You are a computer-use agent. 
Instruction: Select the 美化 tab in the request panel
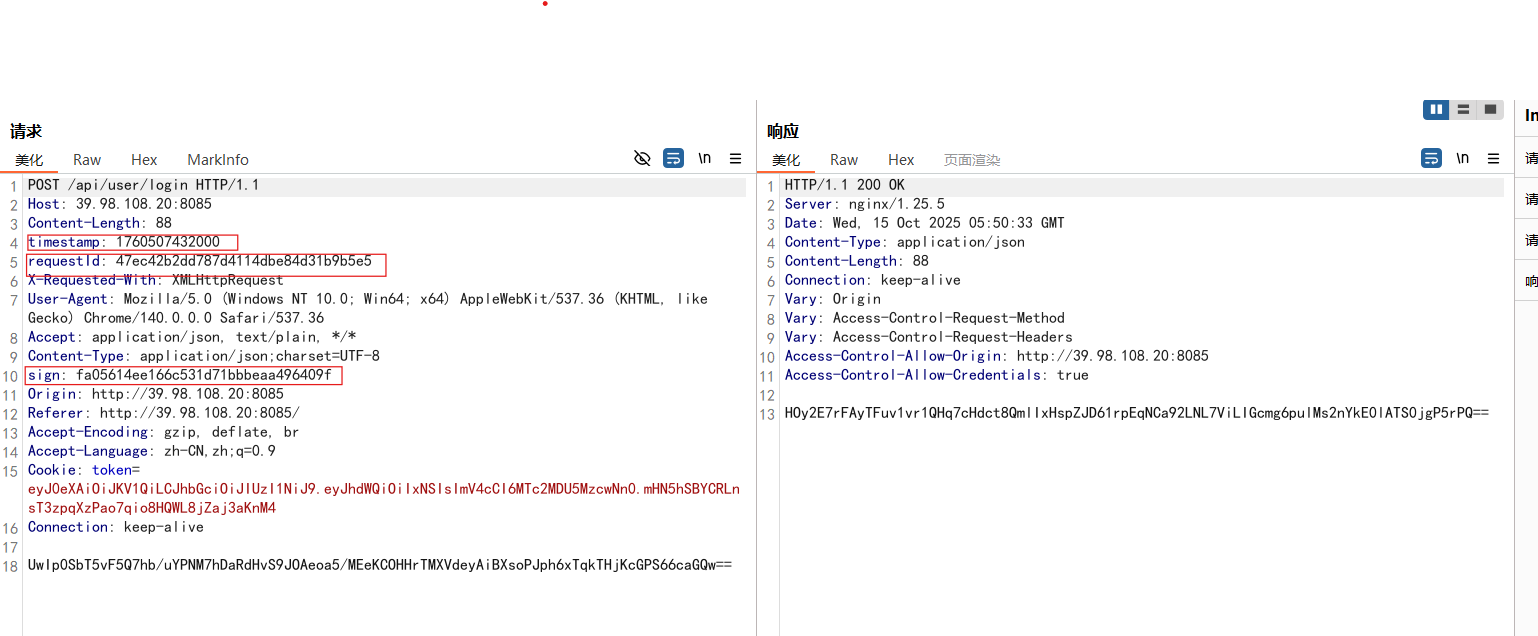click(x=29, y=160)
